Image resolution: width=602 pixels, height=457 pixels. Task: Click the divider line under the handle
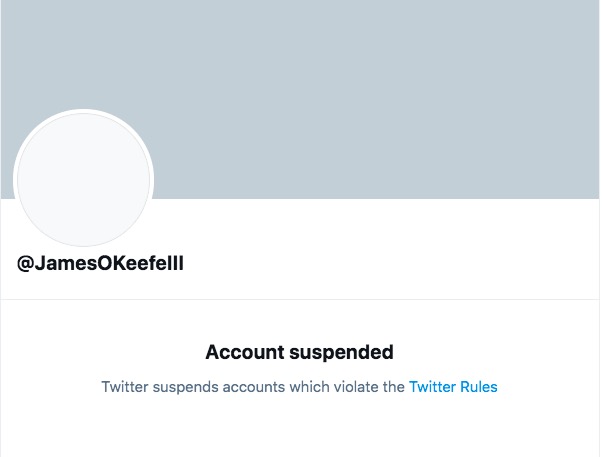click(x=300, y=299)
